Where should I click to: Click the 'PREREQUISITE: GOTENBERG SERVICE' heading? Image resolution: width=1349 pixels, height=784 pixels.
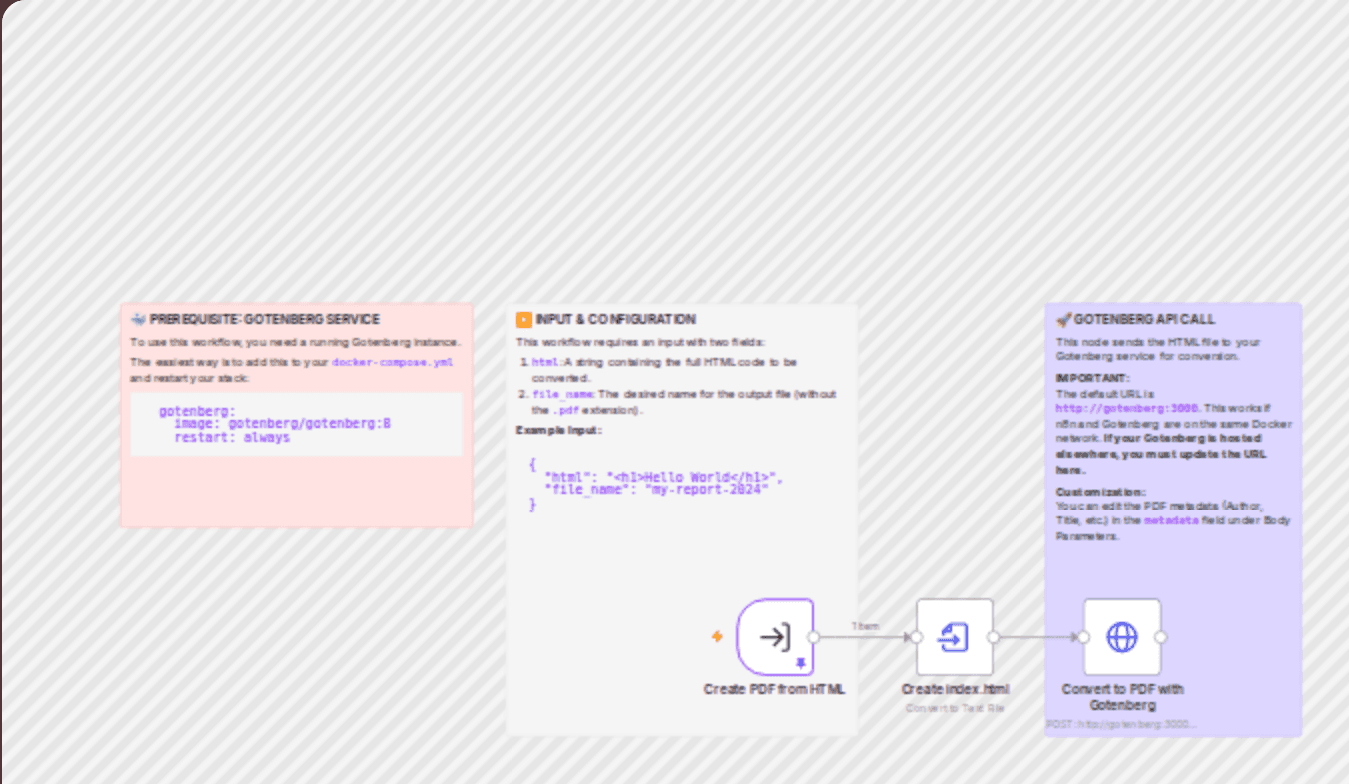[x=264, y=319]
